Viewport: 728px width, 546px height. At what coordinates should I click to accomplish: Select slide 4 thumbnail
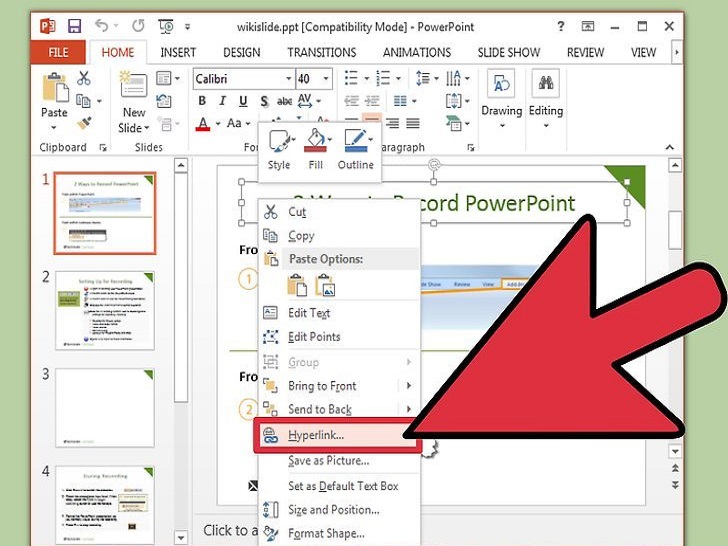[105, 505]
